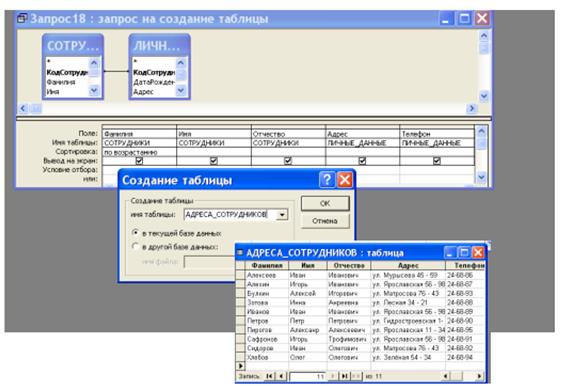Select 'в другой базе данных' radio option
567x386 pixels.
click(136, 246)
